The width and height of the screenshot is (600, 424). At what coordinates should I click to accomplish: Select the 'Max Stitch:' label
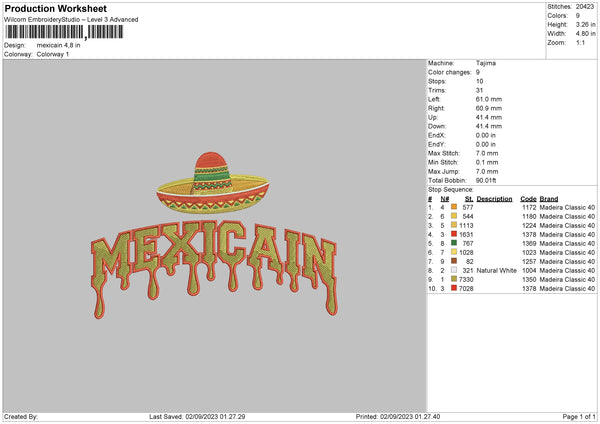point(444,153)
